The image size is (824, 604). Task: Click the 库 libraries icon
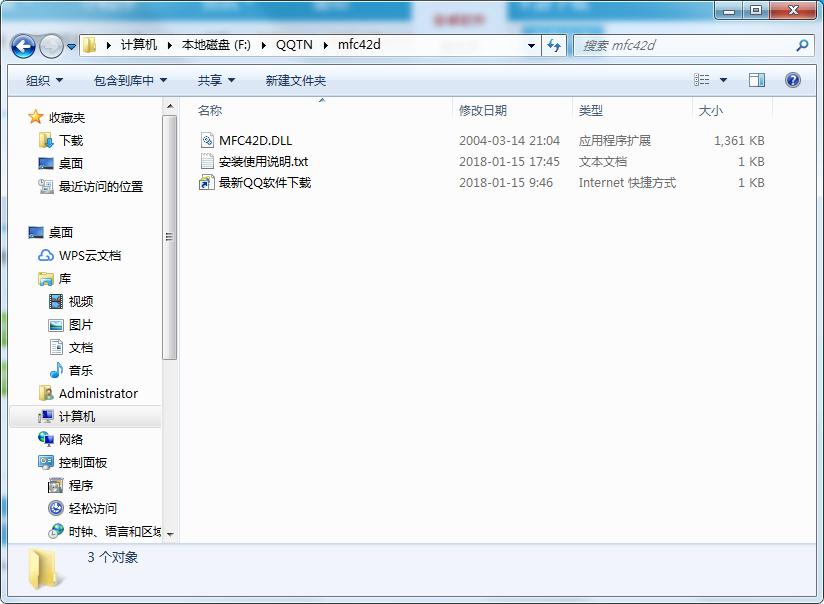tap(46, 279)
